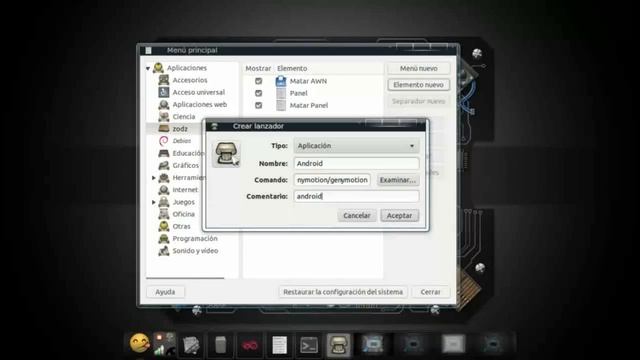This screenshot has width=640, height=360.
Task: Click Cancelar in Crear lanzador dialog
Action: point(357,216)
